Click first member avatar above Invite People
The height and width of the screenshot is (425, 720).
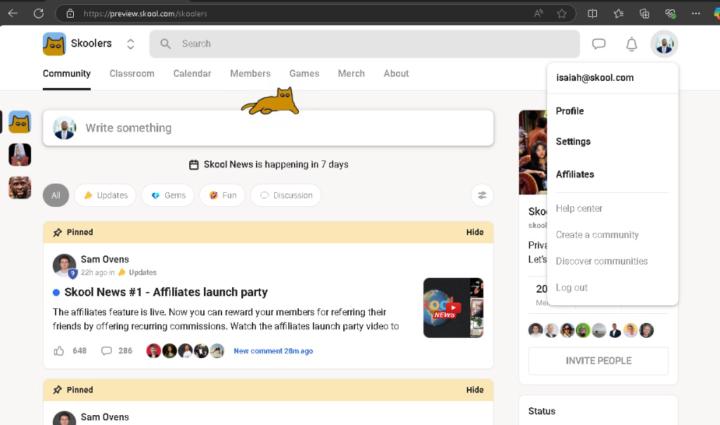pos(535,330)
